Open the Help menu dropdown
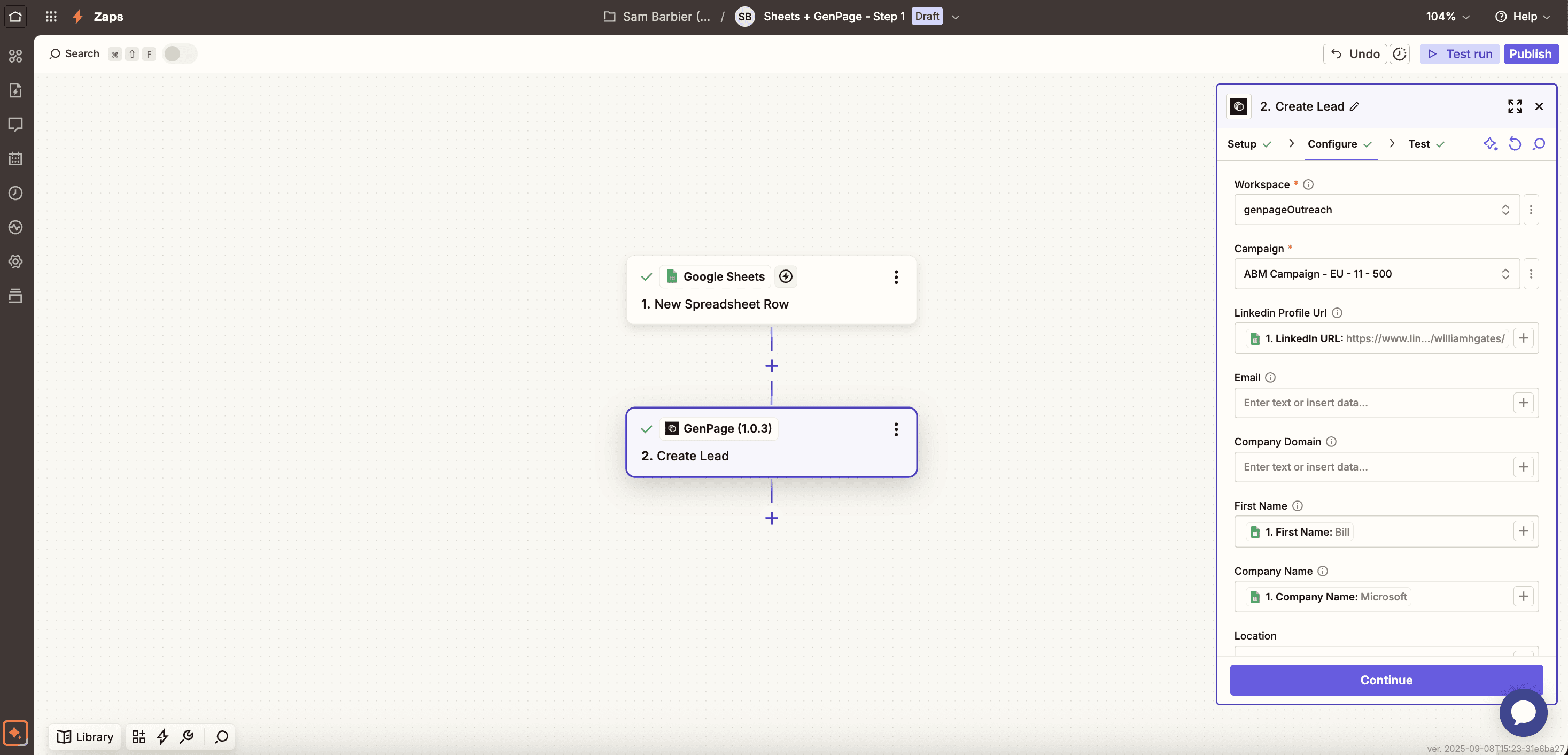Image resolution: width=1568 pixels, height=755 pixels. pyautogui.click(x=1523, y=17)
